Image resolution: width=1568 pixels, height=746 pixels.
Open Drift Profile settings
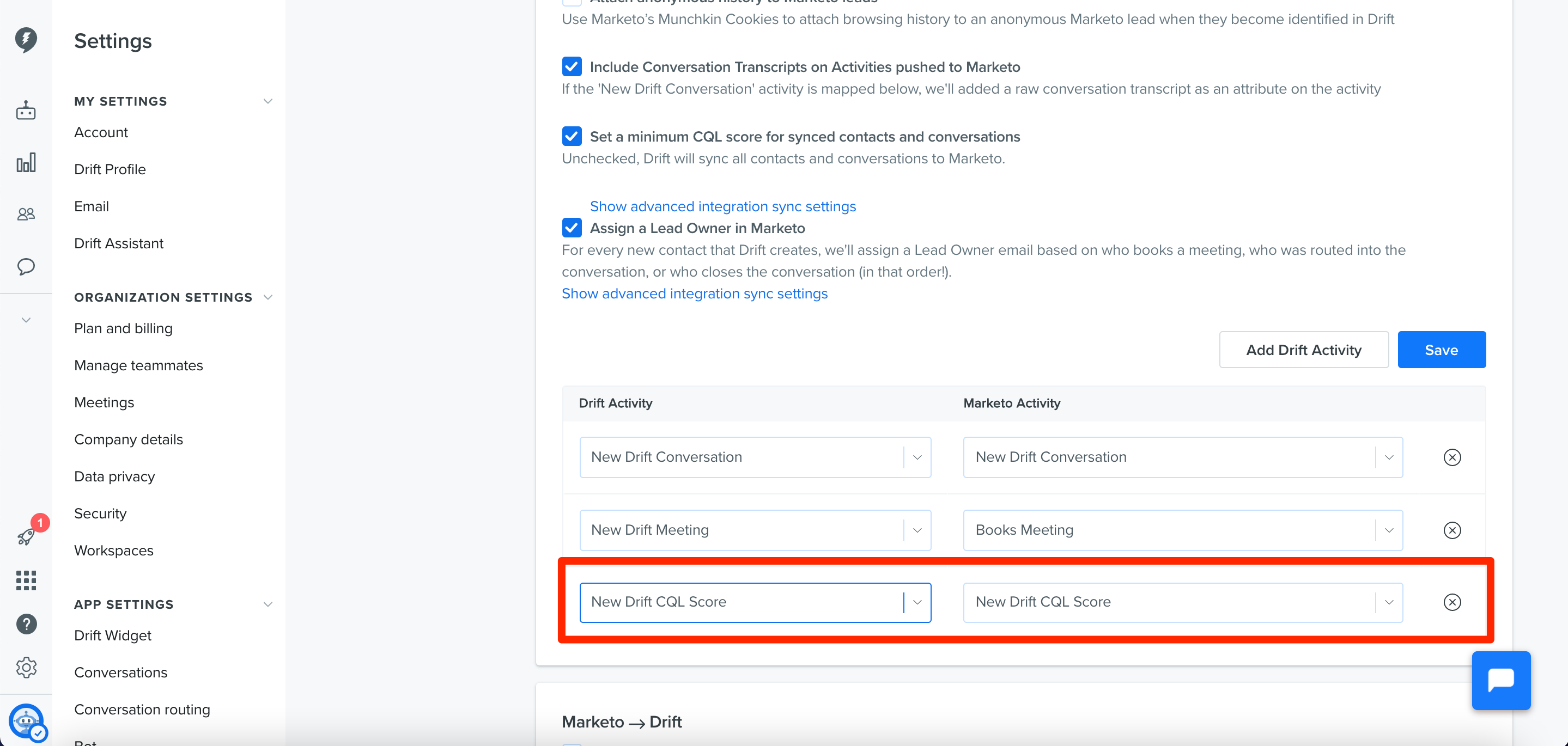click(x=110, y=169)
